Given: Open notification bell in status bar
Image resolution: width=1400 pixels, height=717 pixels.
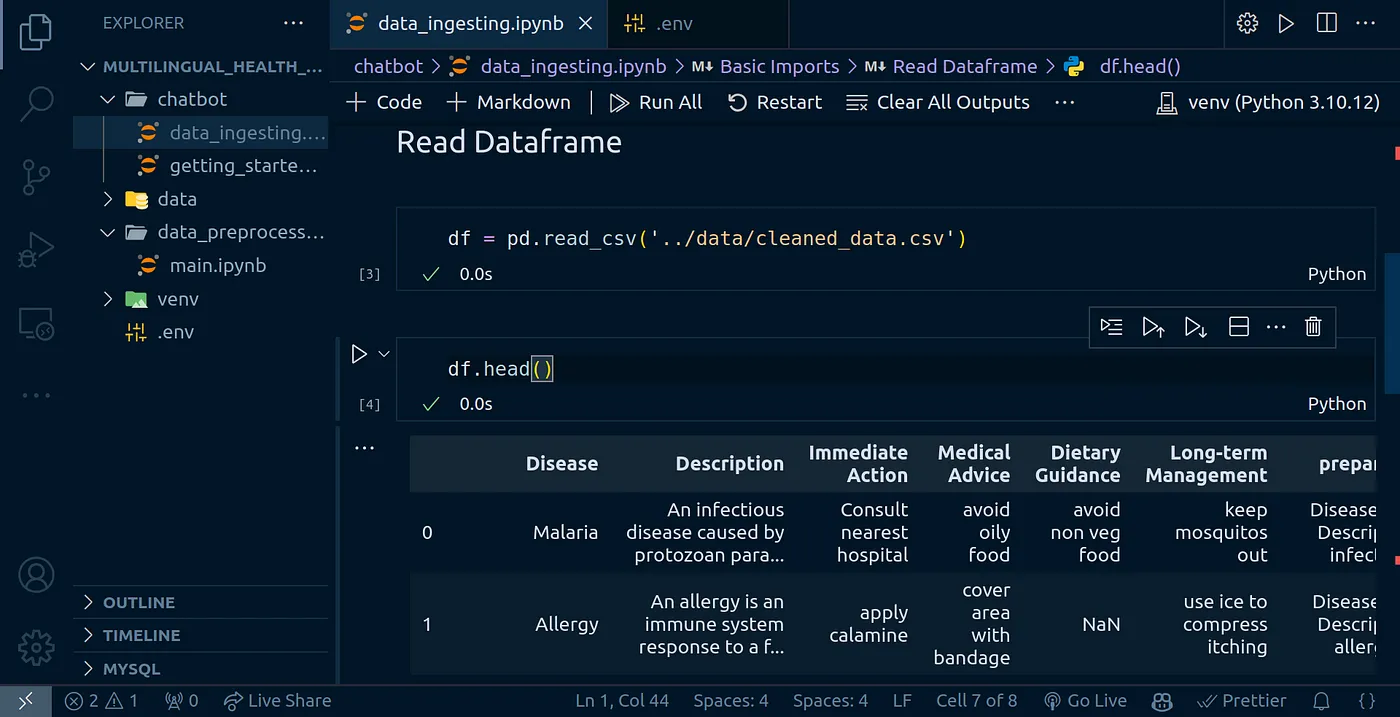Looking at the screenshot, I should click(1322, 701).
